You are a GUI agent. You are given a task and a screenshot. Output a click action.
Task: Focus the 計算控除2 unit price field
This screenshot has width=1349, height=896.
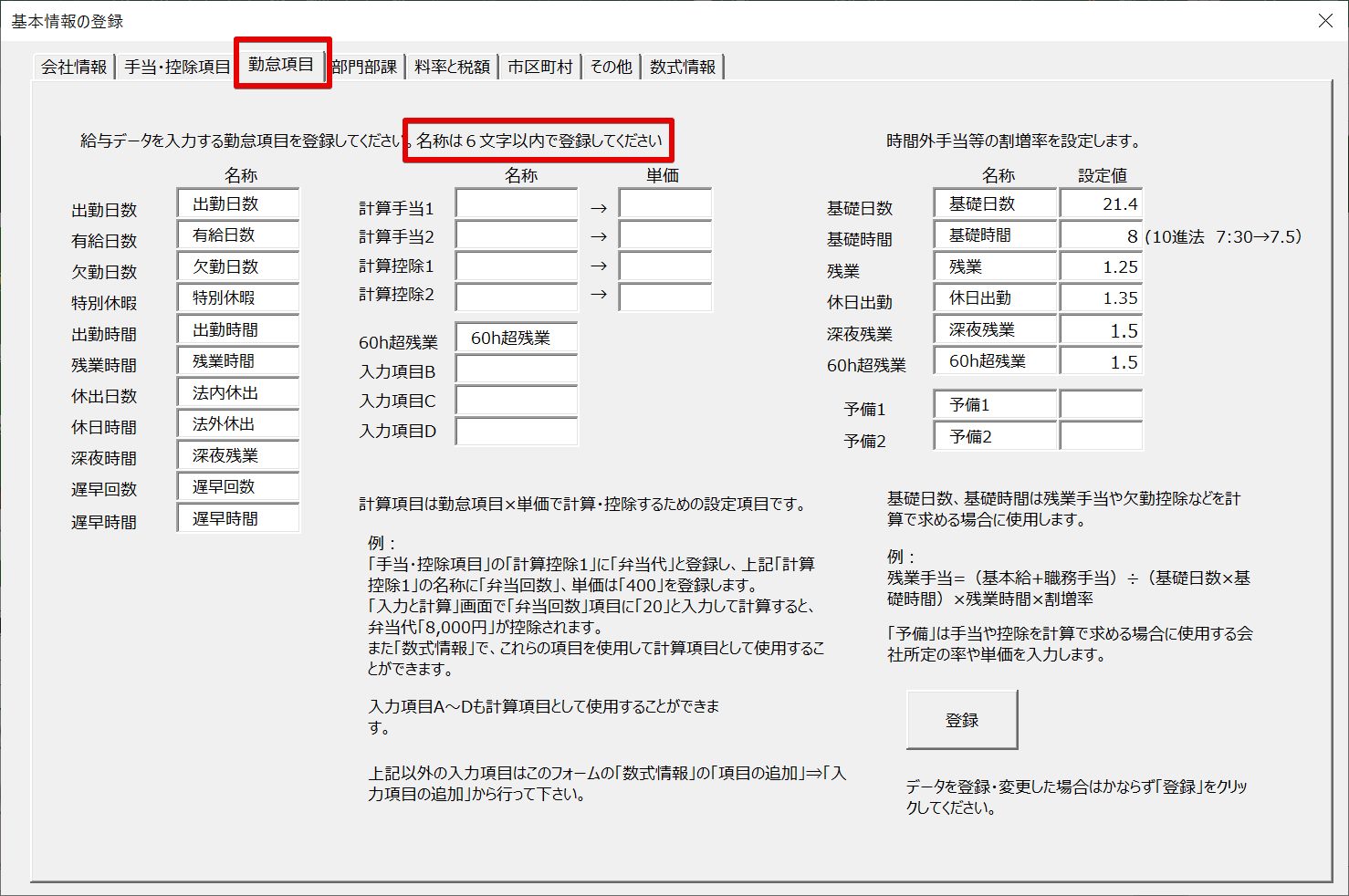coord(665,297)
